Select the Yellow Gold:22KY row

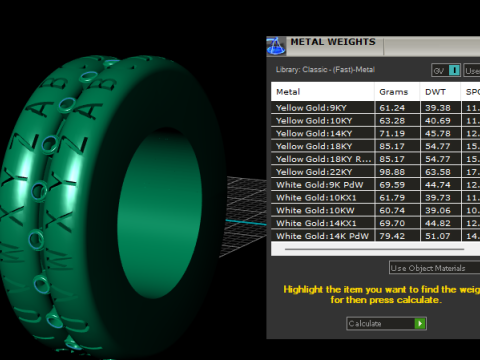coord(376,172)
